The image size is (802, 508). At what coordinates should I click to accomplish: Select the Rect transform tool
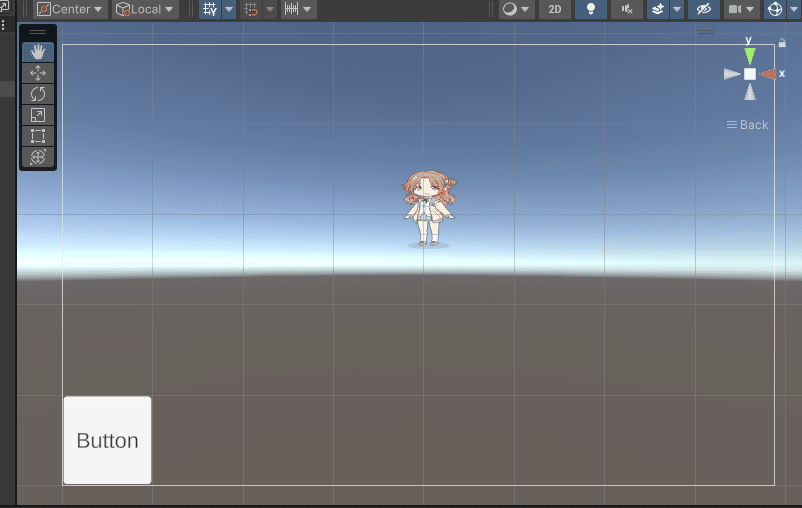[x=38, y=136]
